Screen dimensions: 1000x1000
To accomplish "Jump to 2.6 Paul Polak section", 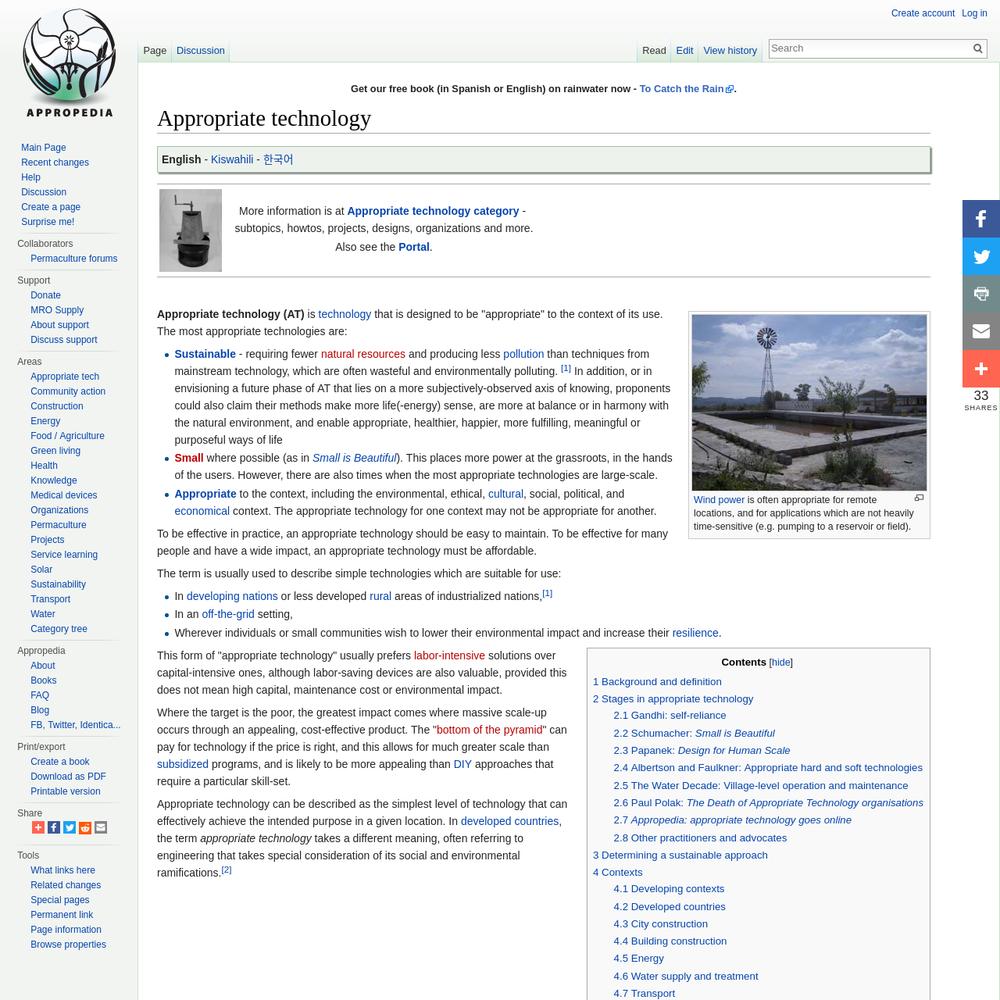I will pyautogui.click(x=768, y=803).
